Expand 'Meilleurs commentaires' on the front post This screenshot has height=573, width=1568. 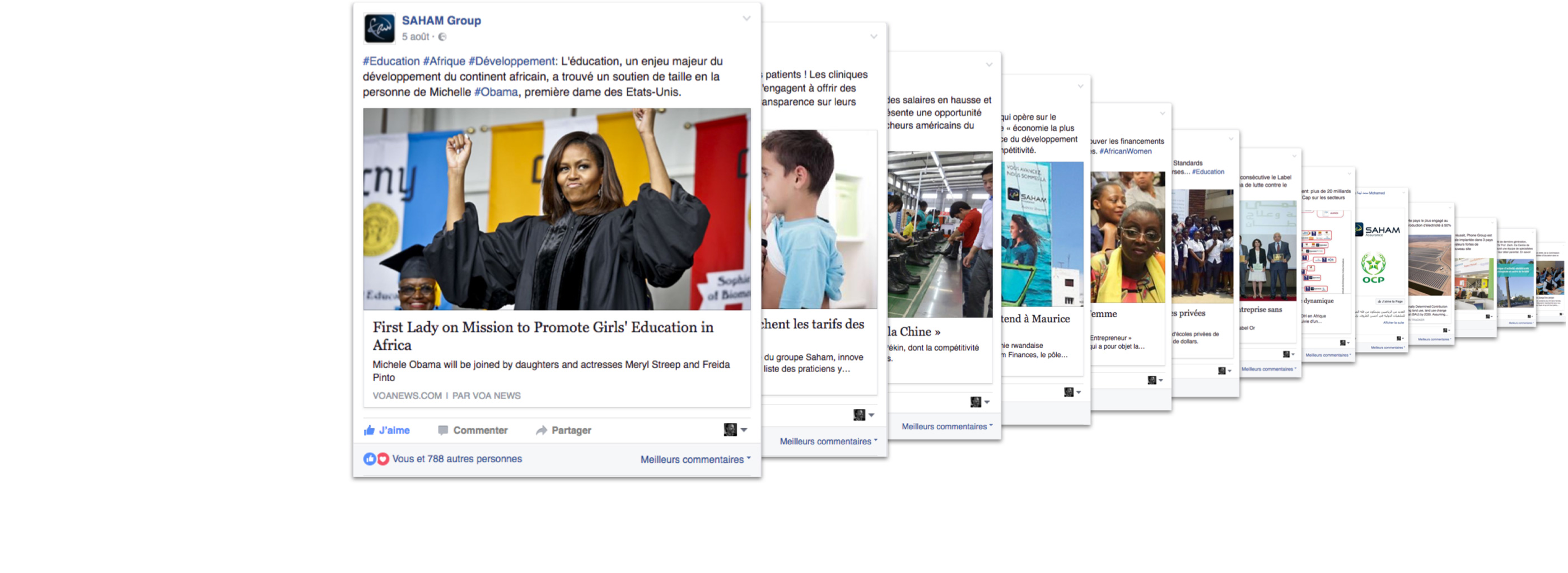(x=695, y=459)
